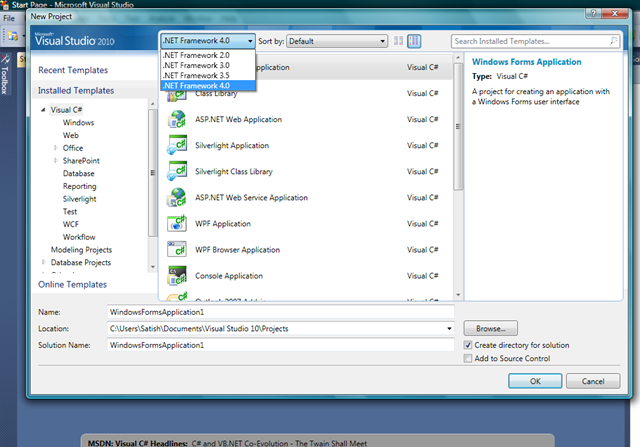The image size is (640, 447).
Task: Switch to small icons view
Action: 398,41
